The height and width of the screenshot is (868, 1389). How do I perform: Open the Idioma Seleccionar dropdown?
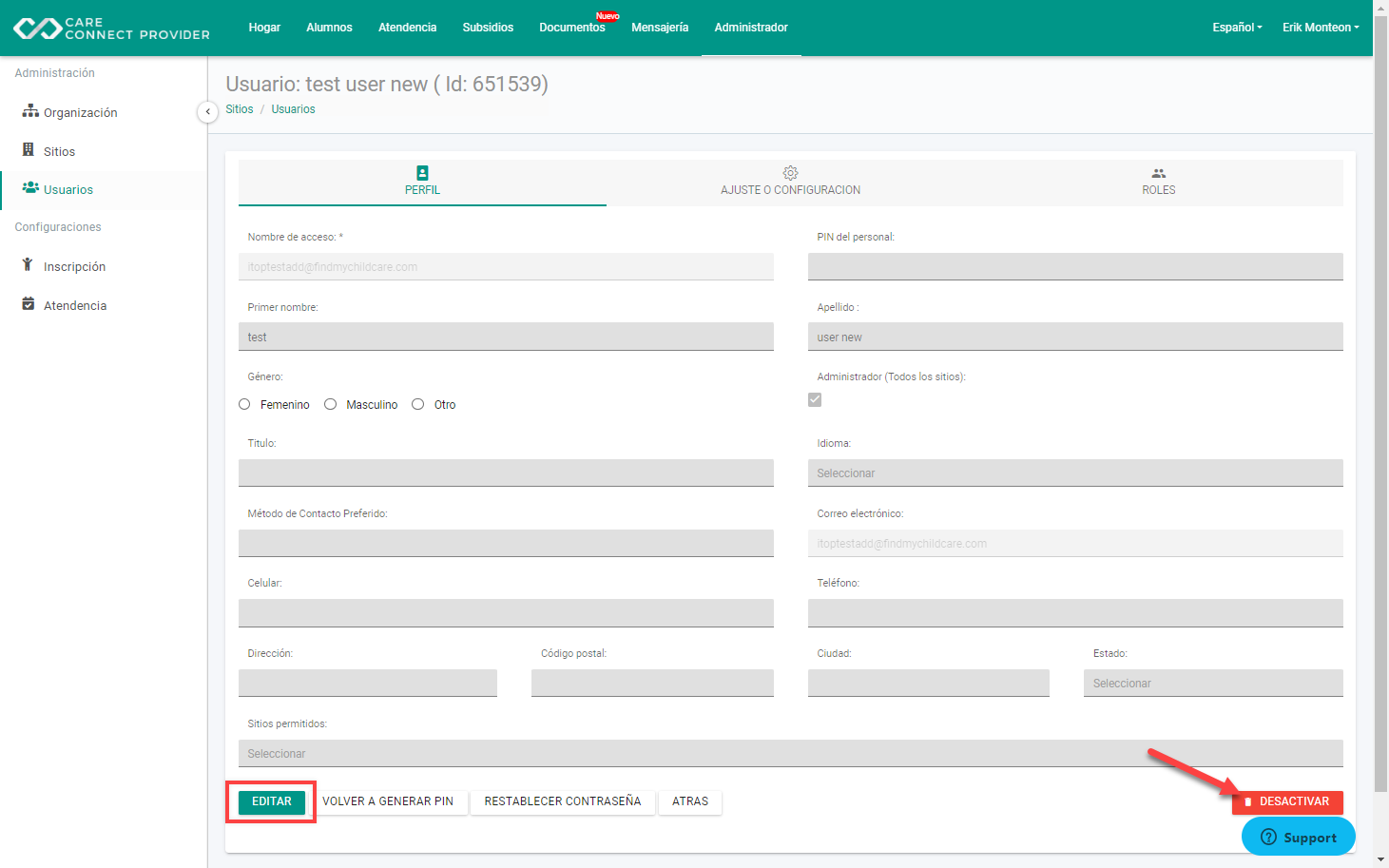(1075, 473)
